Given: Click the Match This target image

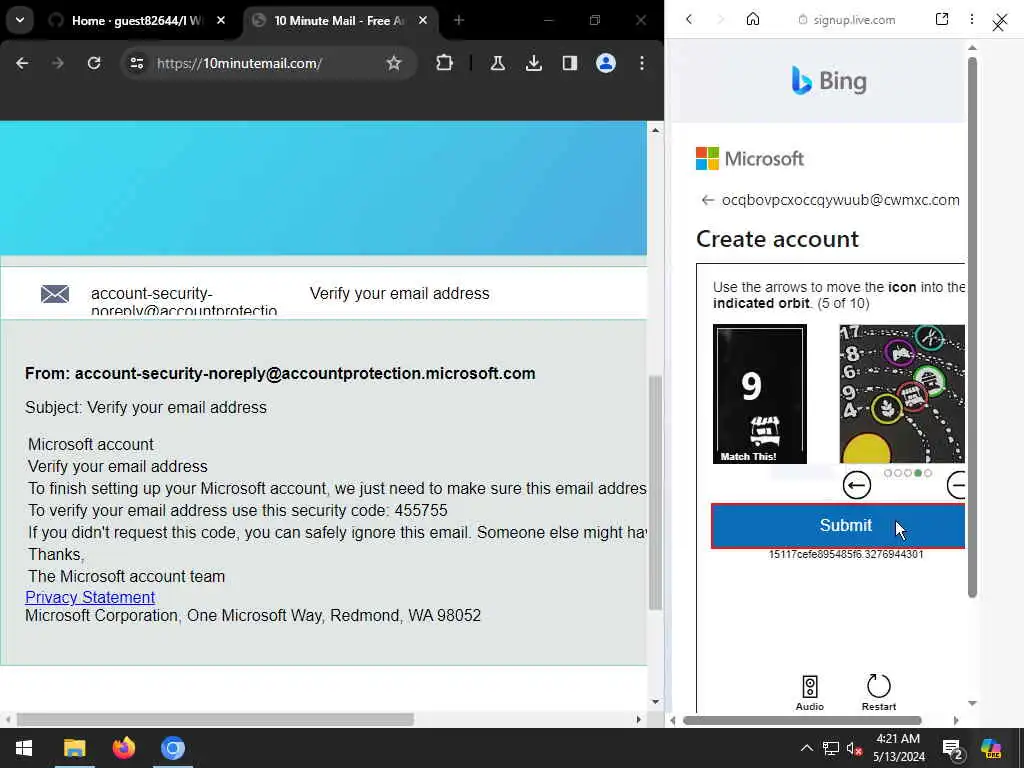Looking at the screenshot, I should tap(760, 394).
